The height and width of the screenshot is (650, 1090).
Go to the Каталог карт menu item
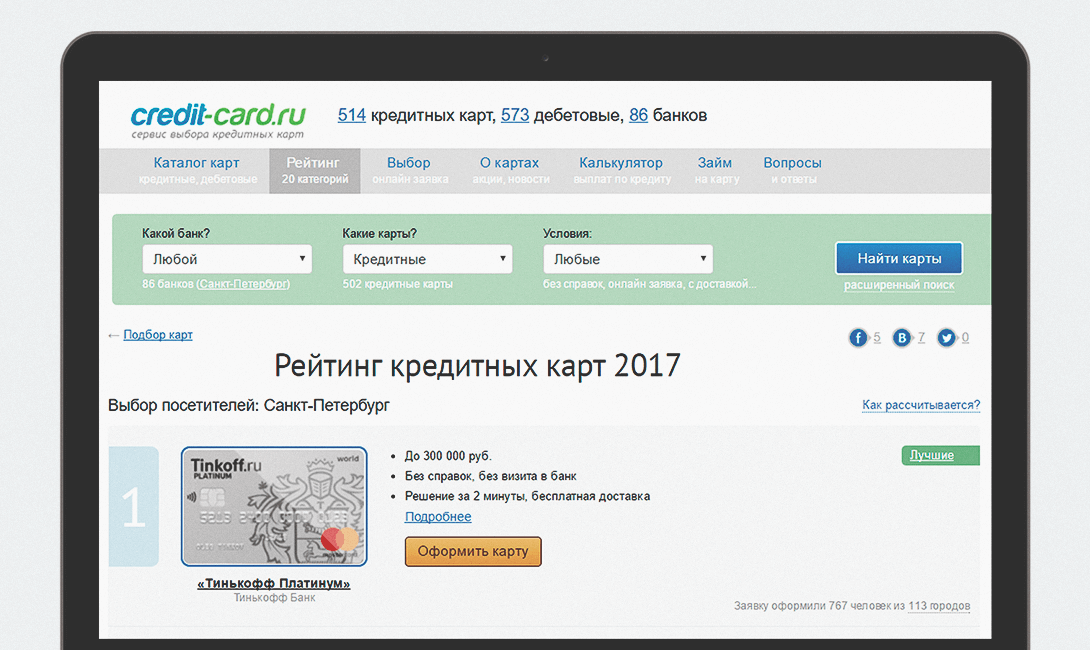click(197, 170)
